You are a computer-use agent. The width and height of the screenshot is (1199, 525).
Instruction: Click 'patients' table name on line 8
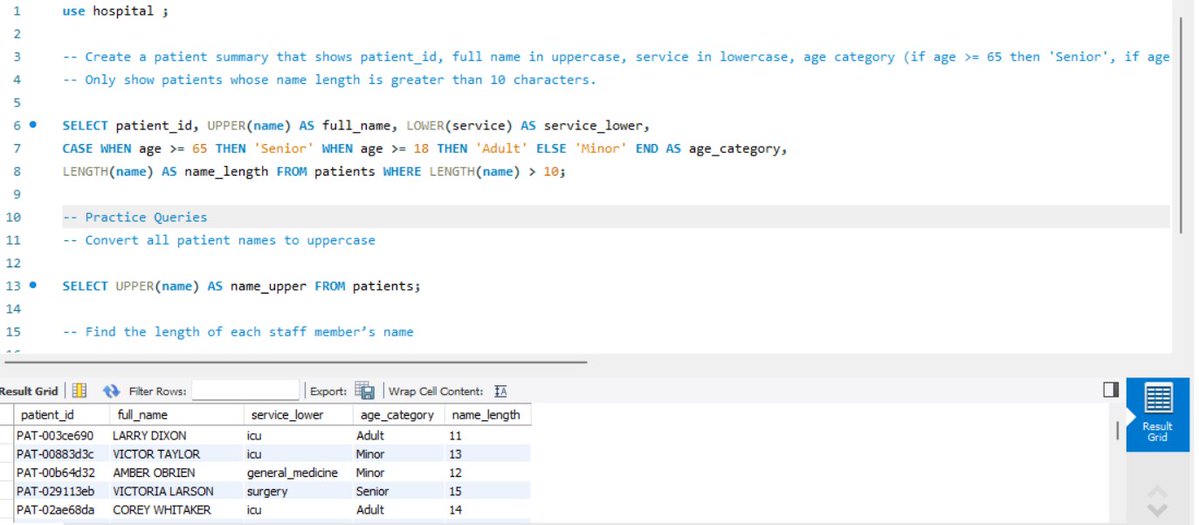point(345,171)
